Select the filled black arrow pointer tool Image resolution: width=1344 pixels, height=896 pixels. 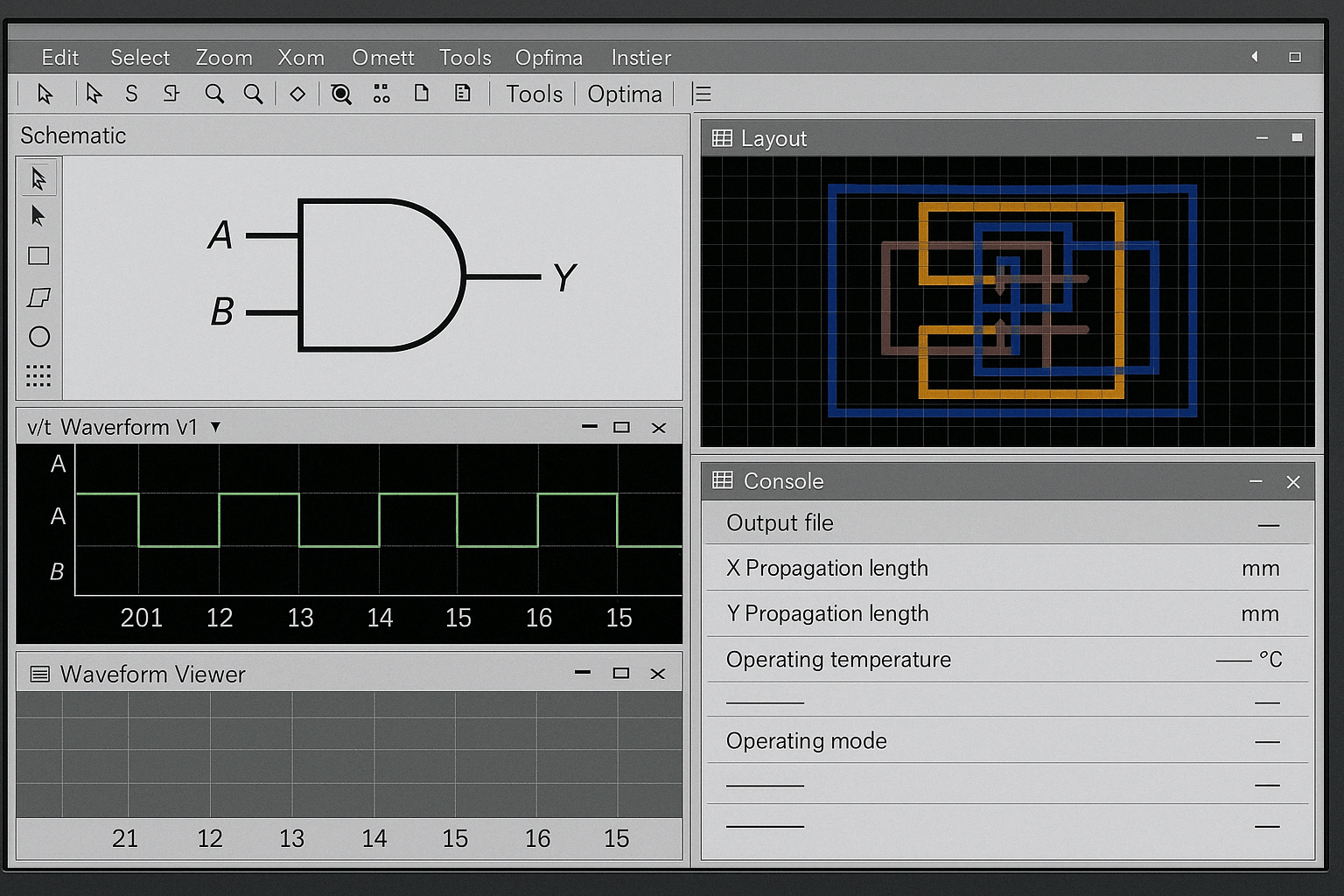[38, 216]
